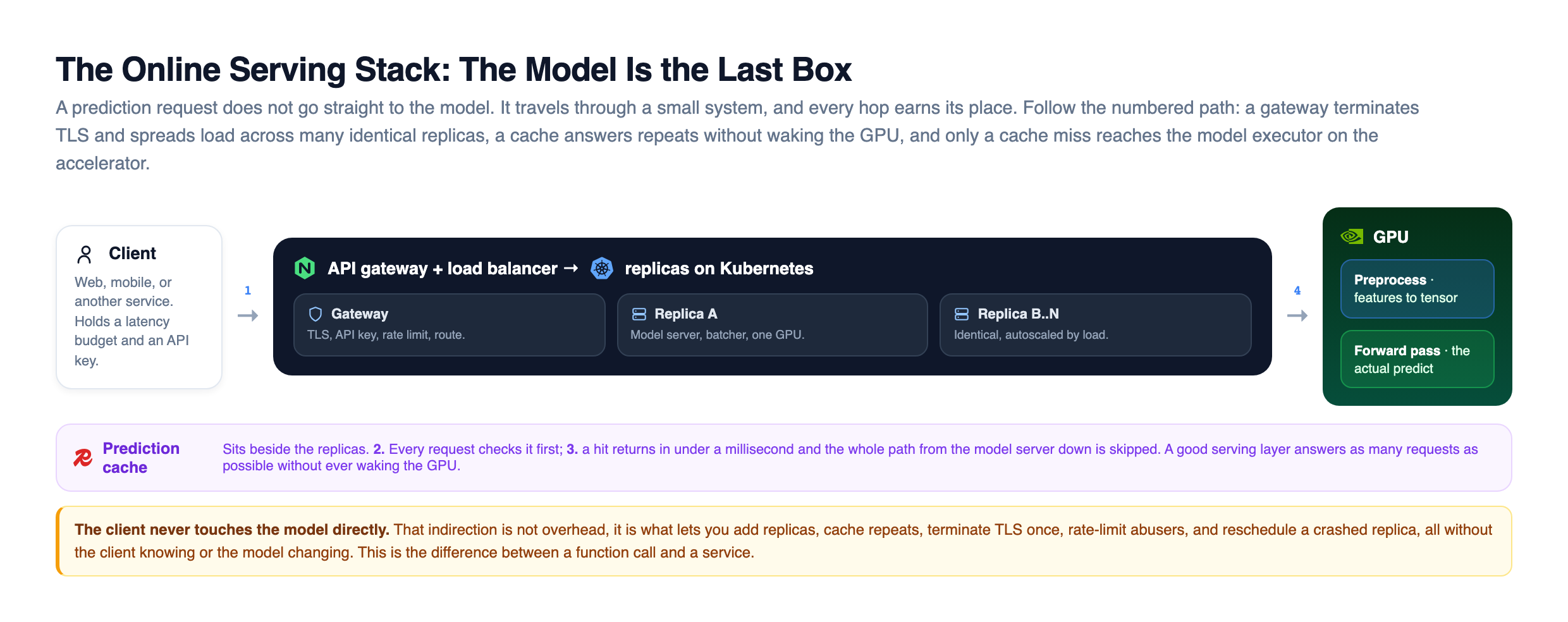The width and height of the screenshot is (1568, 622).
Task: Click the NVIDIA GPU logo icon
Action: [x=1352, y=237]
